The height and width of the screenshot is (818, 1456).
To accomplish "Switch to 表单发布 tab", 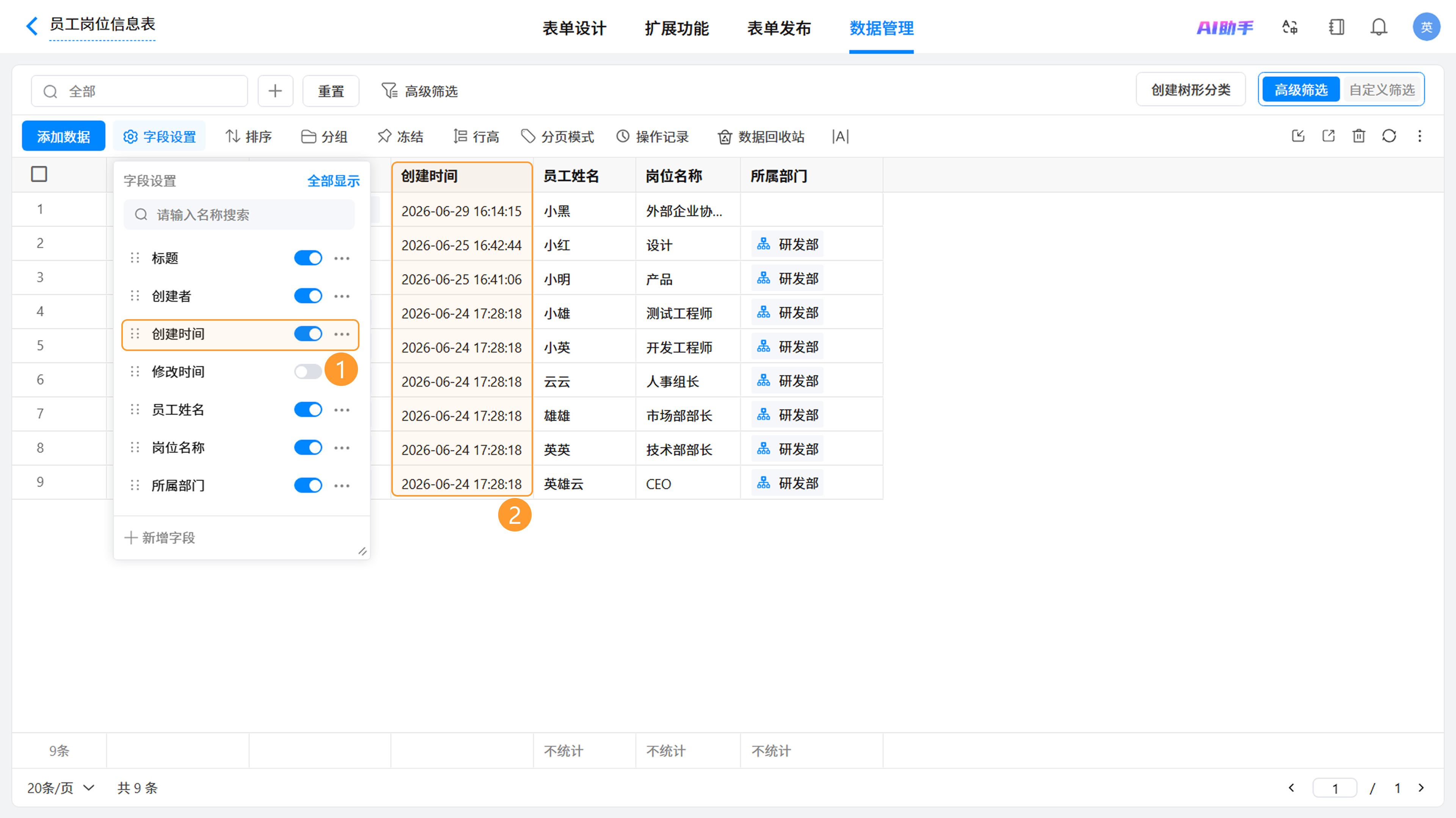I will click(779, 28).
